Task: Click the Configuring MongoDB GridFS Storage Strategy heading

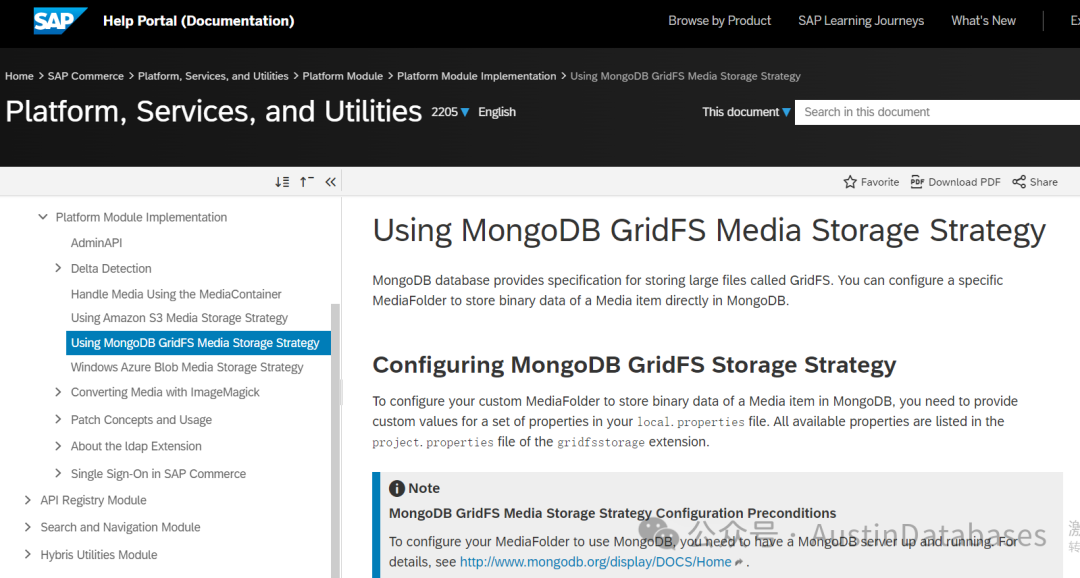Action: 634,364
